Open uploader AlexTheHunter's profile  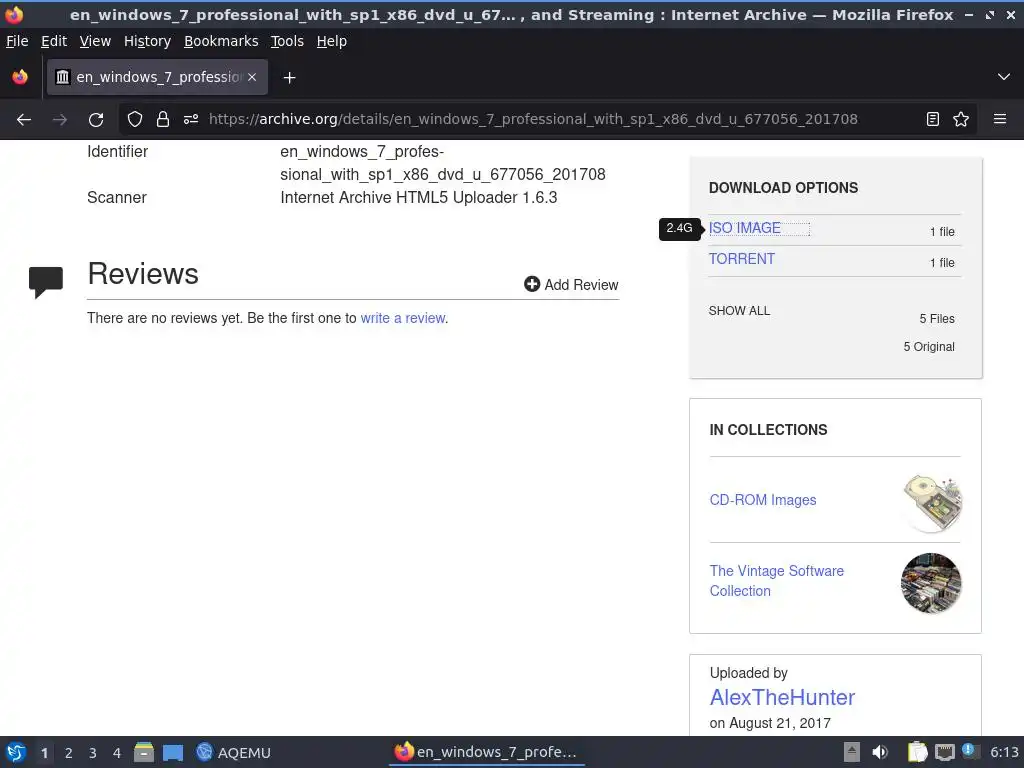tap(782, 697)
